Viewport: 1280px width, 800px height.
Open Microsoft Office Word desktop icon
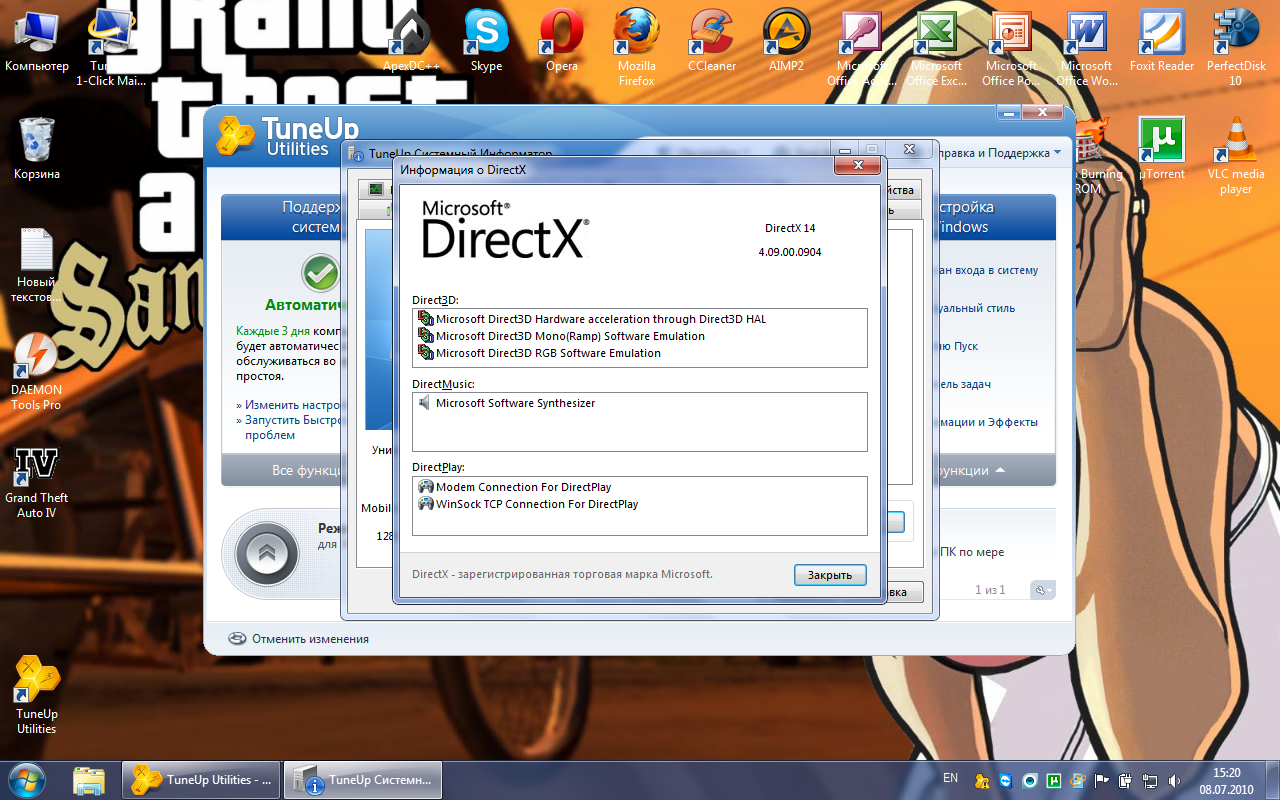point(1087,47)
